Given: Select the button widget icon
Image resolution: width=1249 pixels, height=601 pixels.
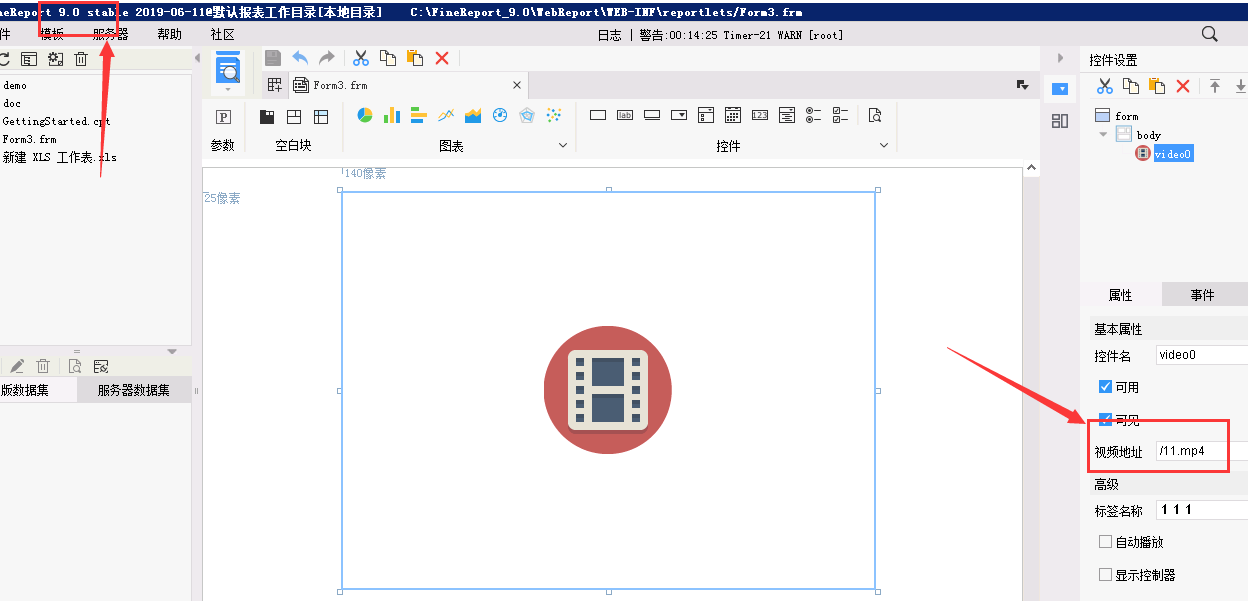Looking at the screenshot, I should pos(652,115).
